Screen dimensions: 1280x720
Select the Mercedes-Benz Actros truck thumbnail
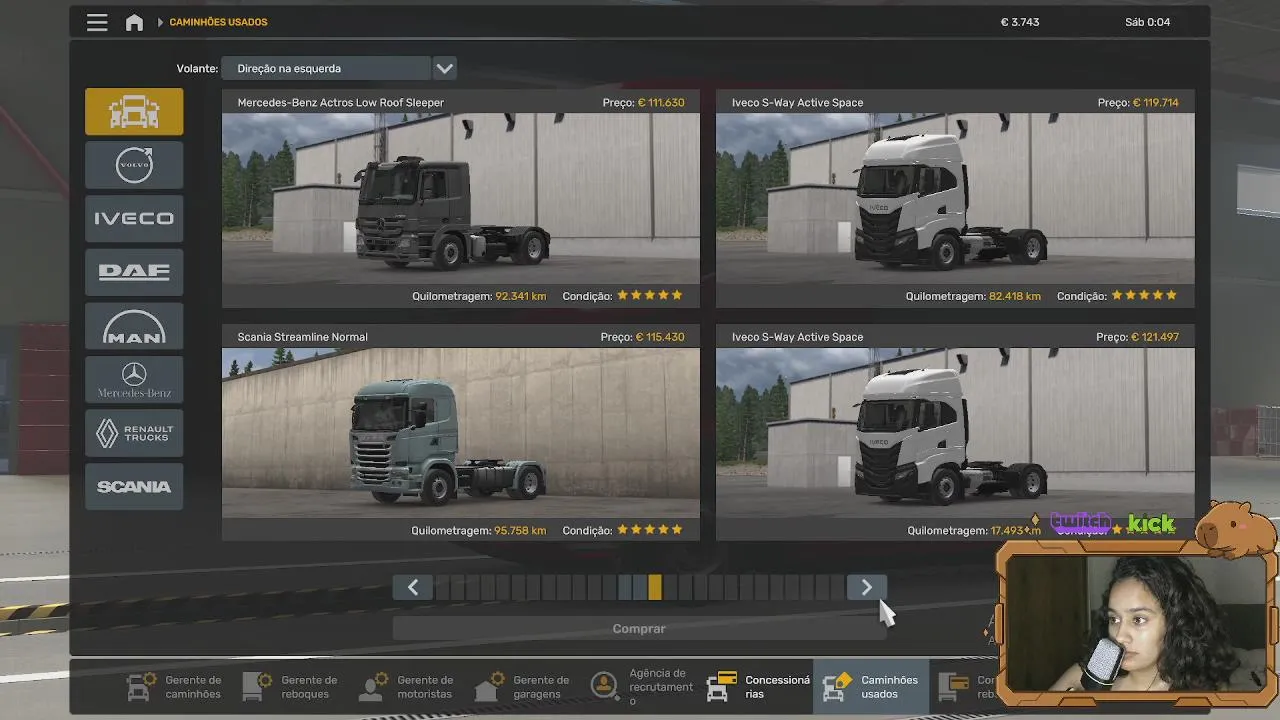[461, 198]
